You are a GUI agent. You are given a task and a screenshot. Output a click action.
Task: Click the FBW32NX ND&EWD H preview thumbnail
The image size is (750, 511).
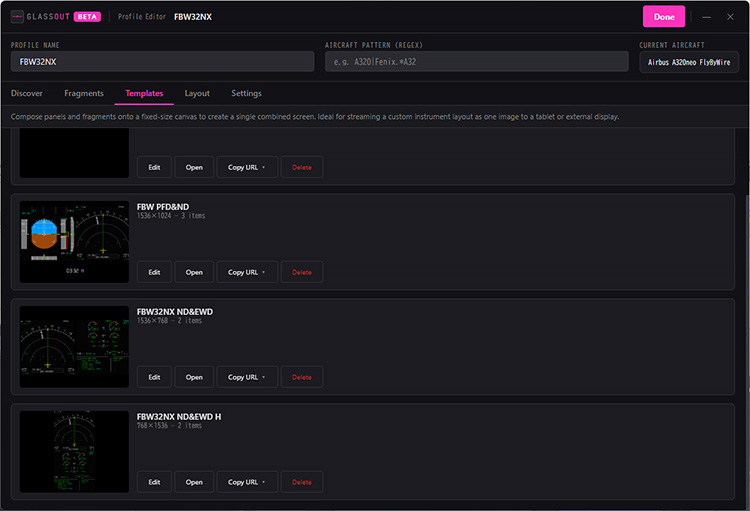coord(74,452)
